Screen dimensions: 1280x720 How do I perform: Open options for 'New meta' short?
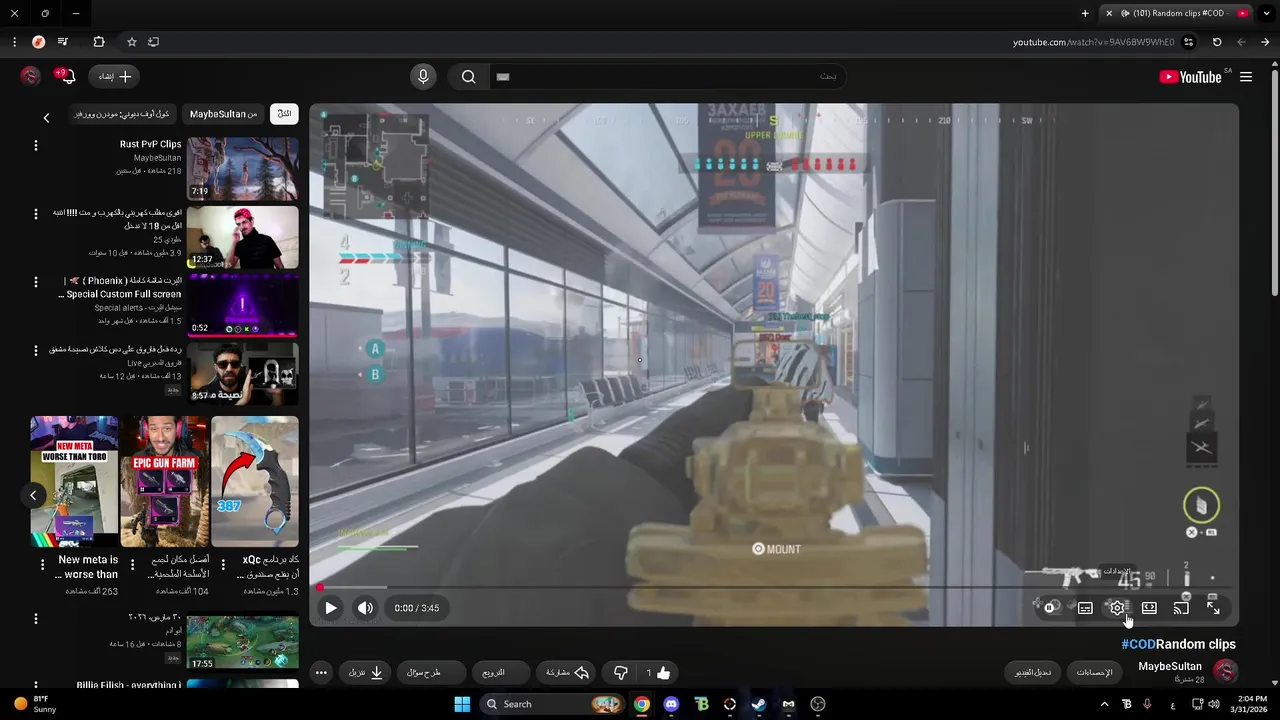pos(42,565)
